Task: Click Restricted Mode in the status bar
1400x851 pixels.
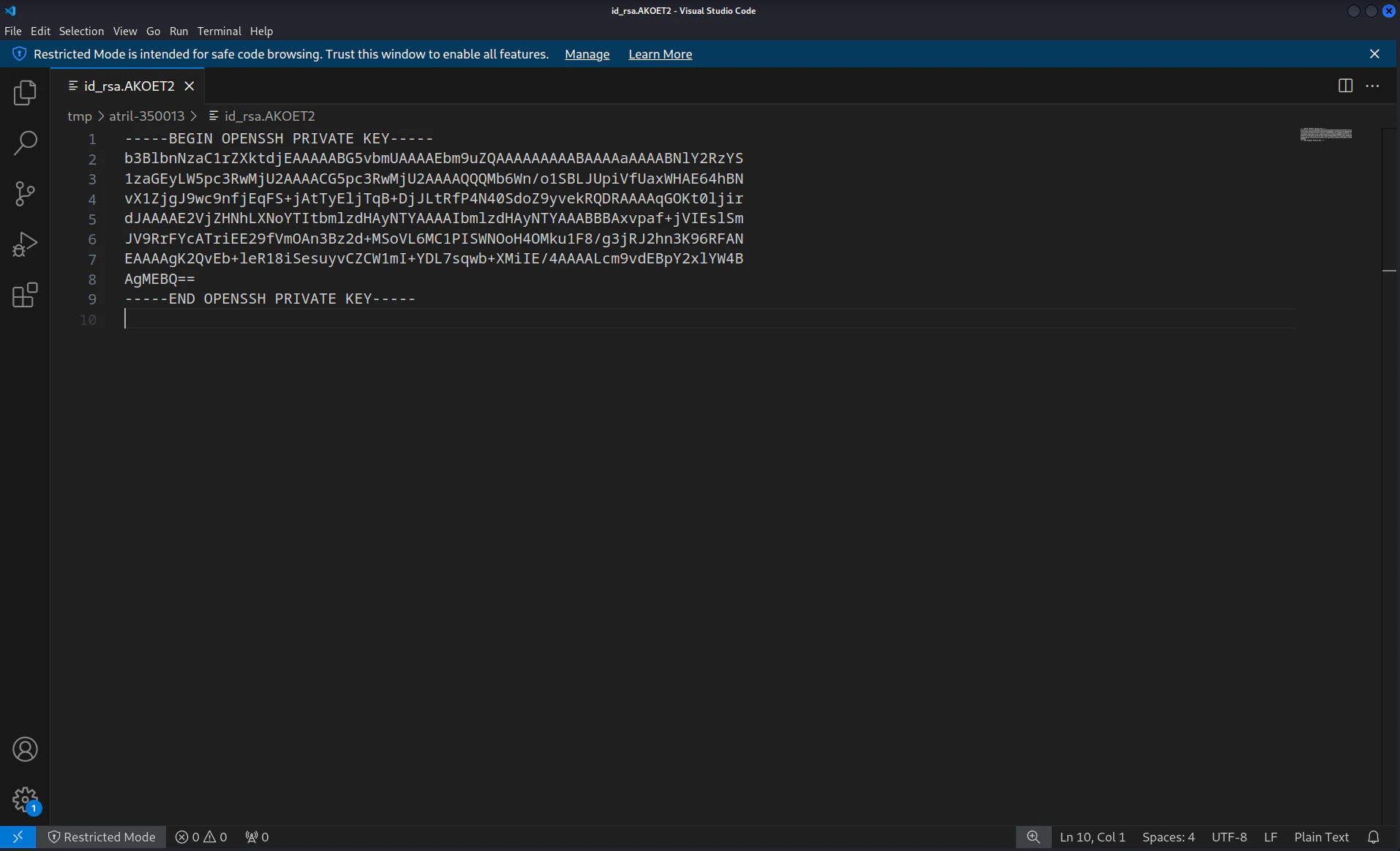Action: tap(102, 837)
